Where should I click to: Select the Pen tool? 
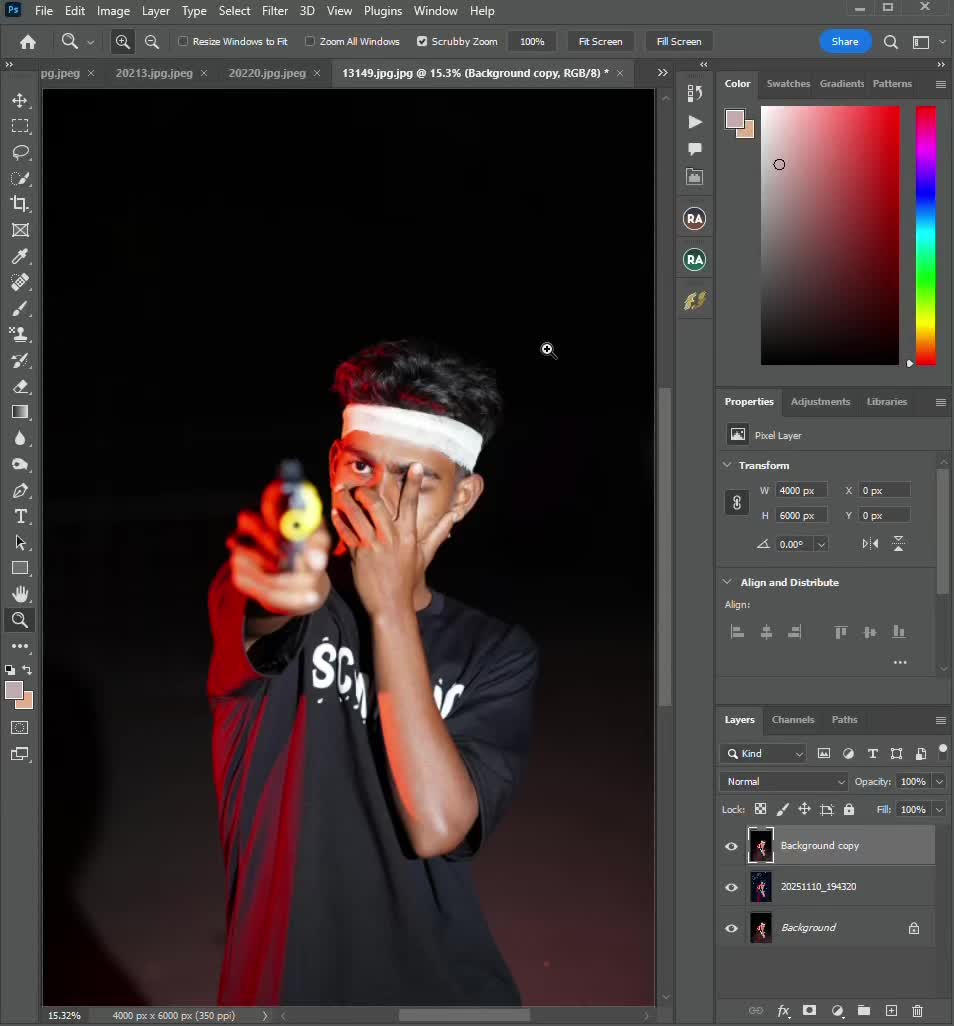(20, 491)
